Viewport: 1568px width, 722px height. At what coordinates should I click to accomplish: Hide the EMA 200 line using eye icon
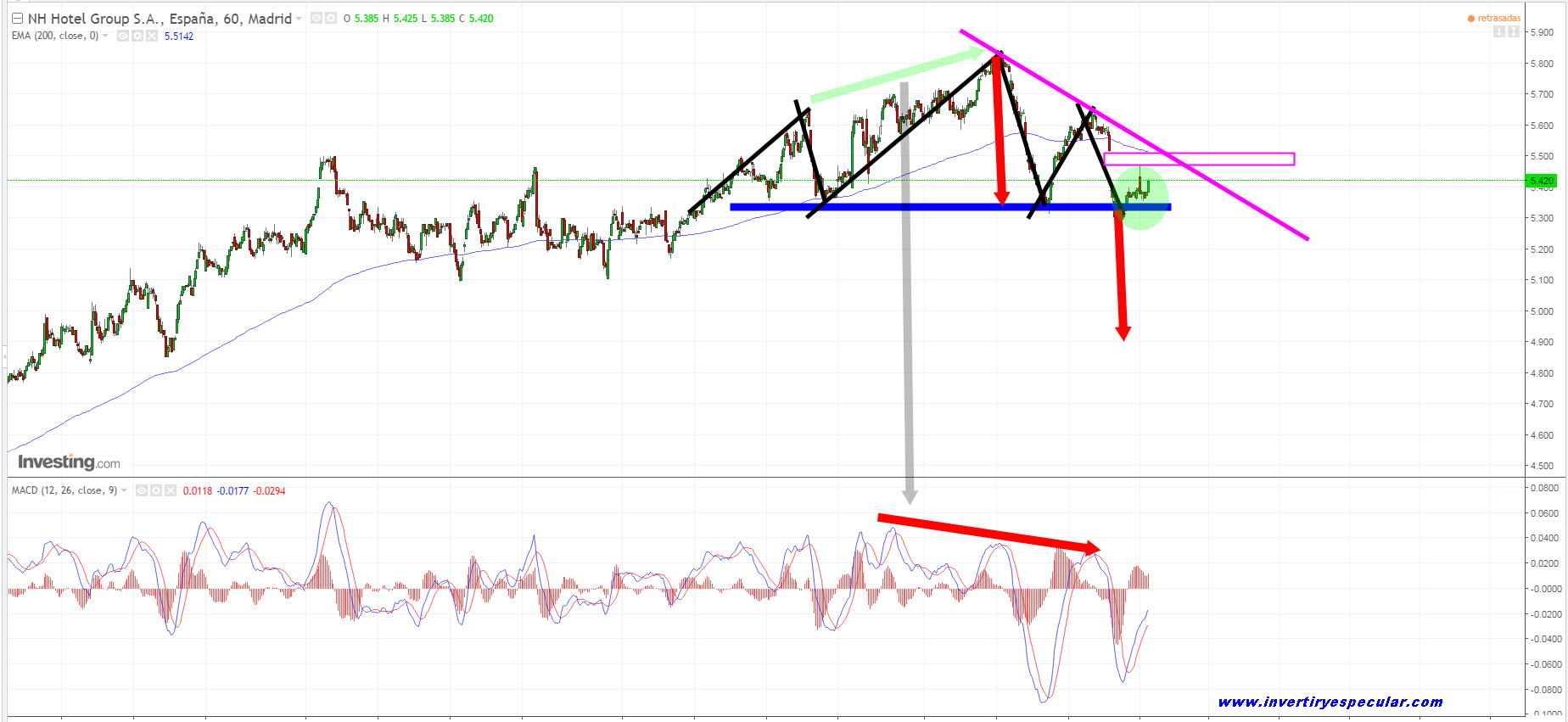point(123,36)
